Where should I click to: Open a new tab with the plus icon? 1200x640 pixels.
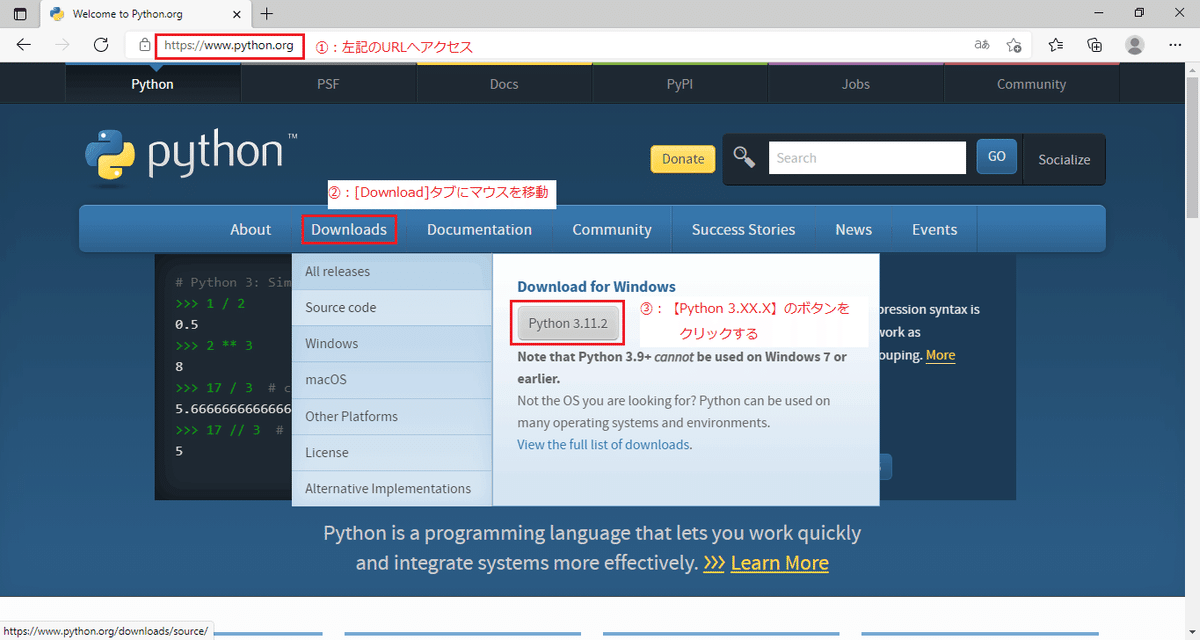point(267,14)
